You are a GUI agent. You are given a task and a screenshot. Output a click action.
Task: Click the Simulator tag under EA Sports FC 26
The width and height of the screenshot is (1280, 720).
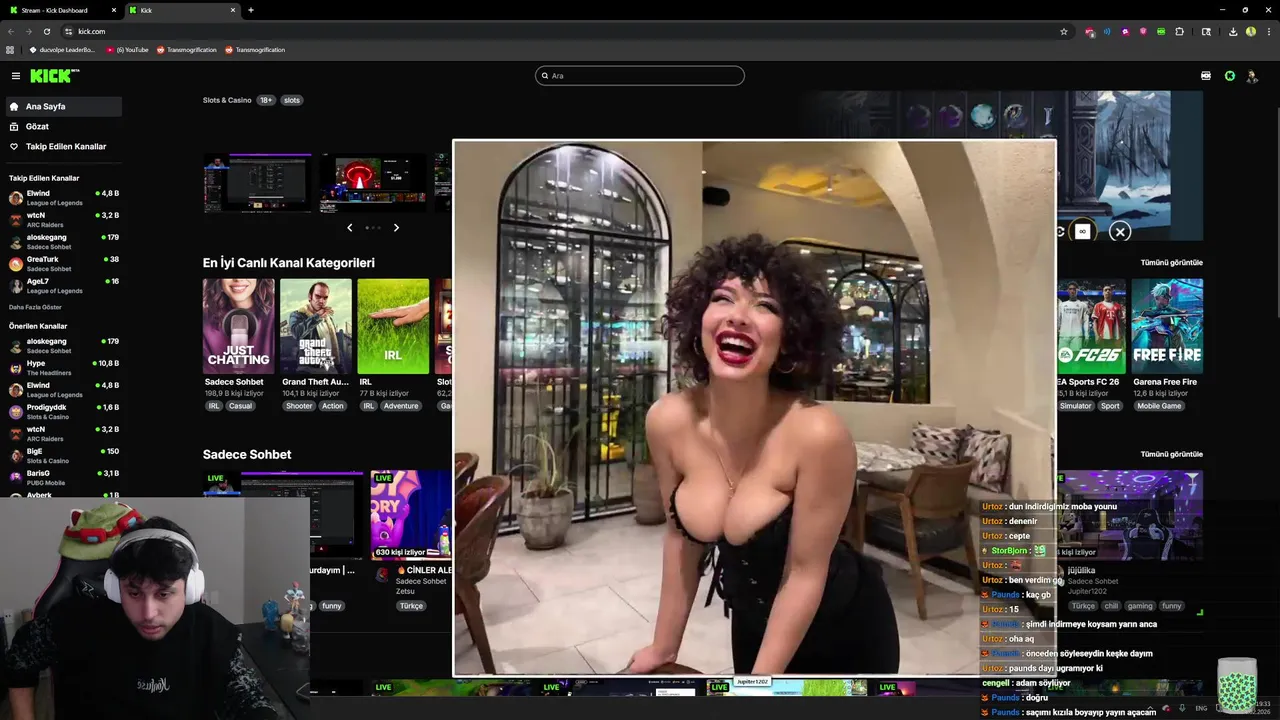point(1076,406)
